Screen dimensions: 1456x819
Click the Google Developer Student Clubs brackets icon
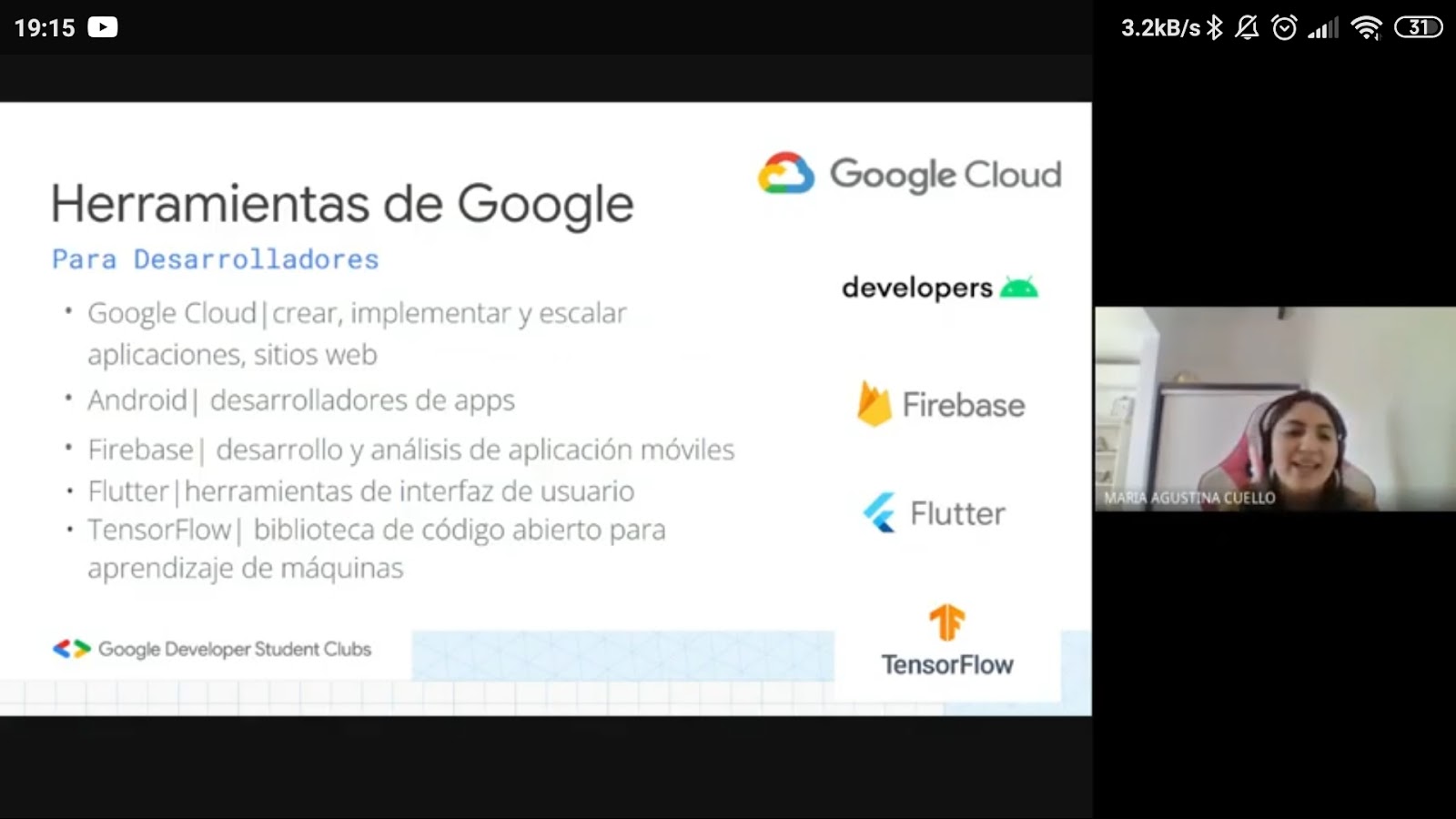pos(71,649)
